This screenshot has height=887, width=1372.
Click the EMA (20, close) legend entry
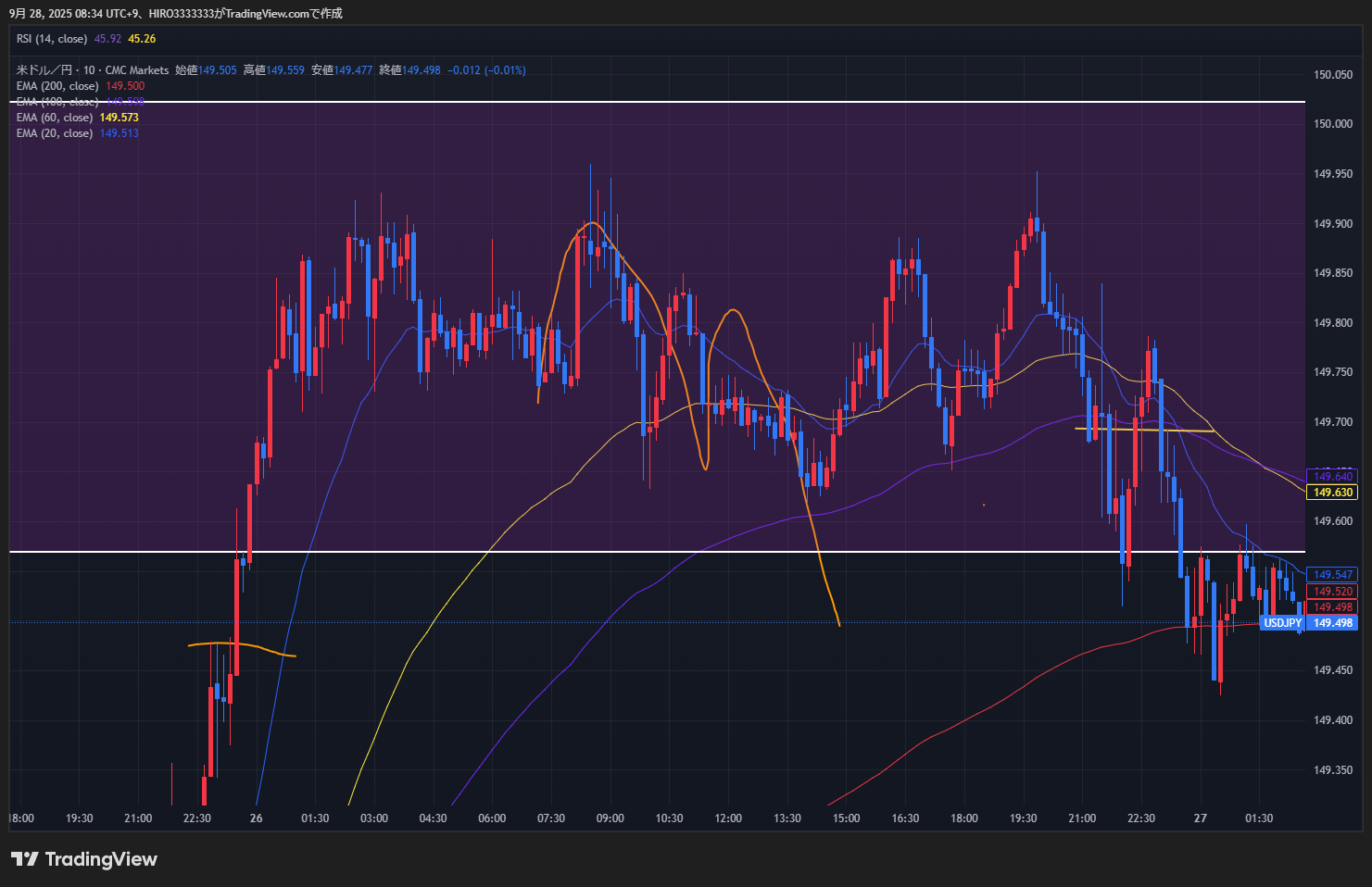pyautogui.click(x=55, y=133)
